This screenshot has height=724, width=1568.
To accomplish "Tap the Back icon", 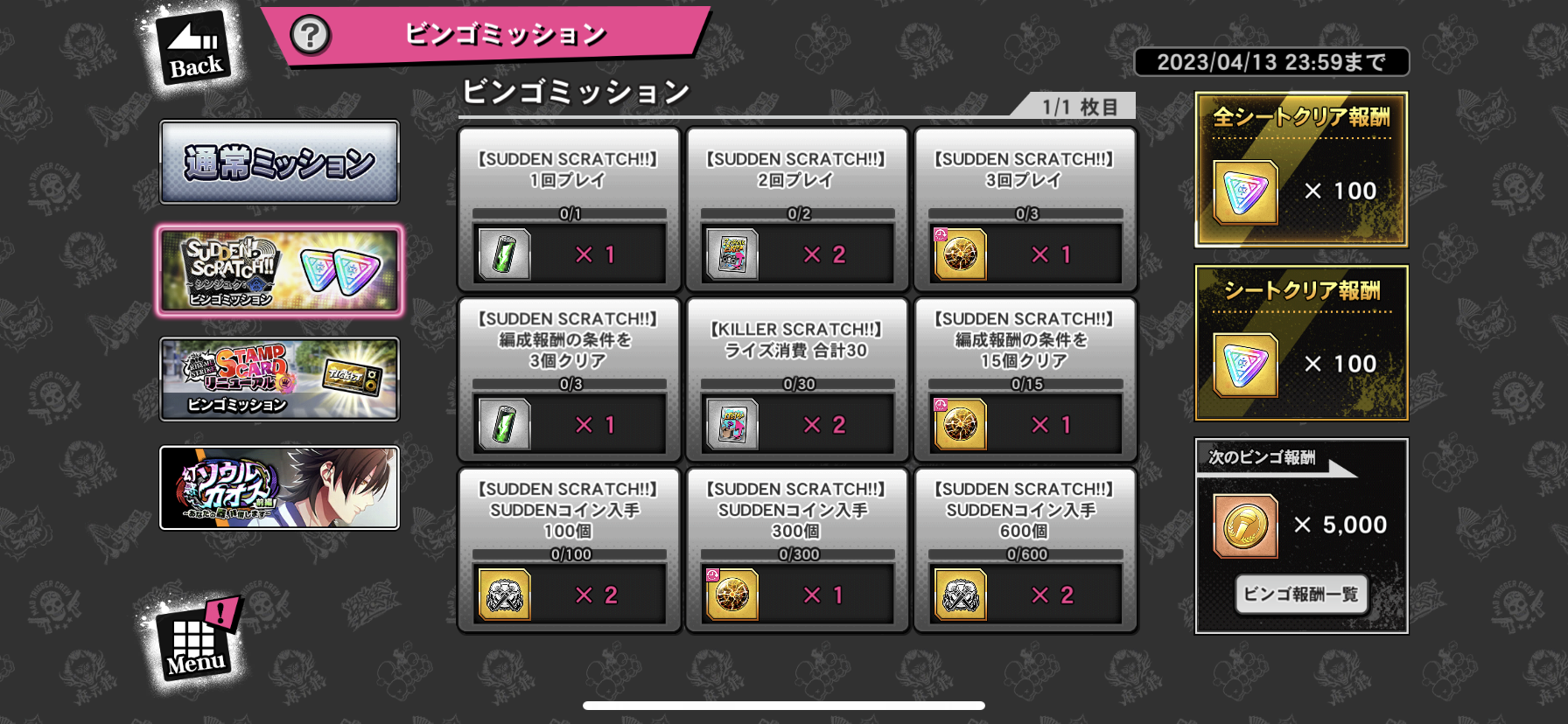I will click(x=195, y=47).
